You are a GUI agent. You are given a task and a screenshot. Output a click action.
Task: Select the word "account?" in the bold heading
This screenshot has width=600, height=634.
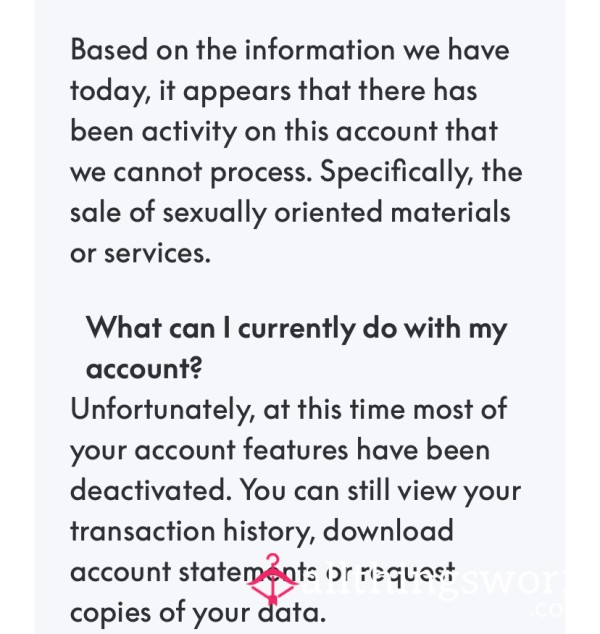coord(144,368)
